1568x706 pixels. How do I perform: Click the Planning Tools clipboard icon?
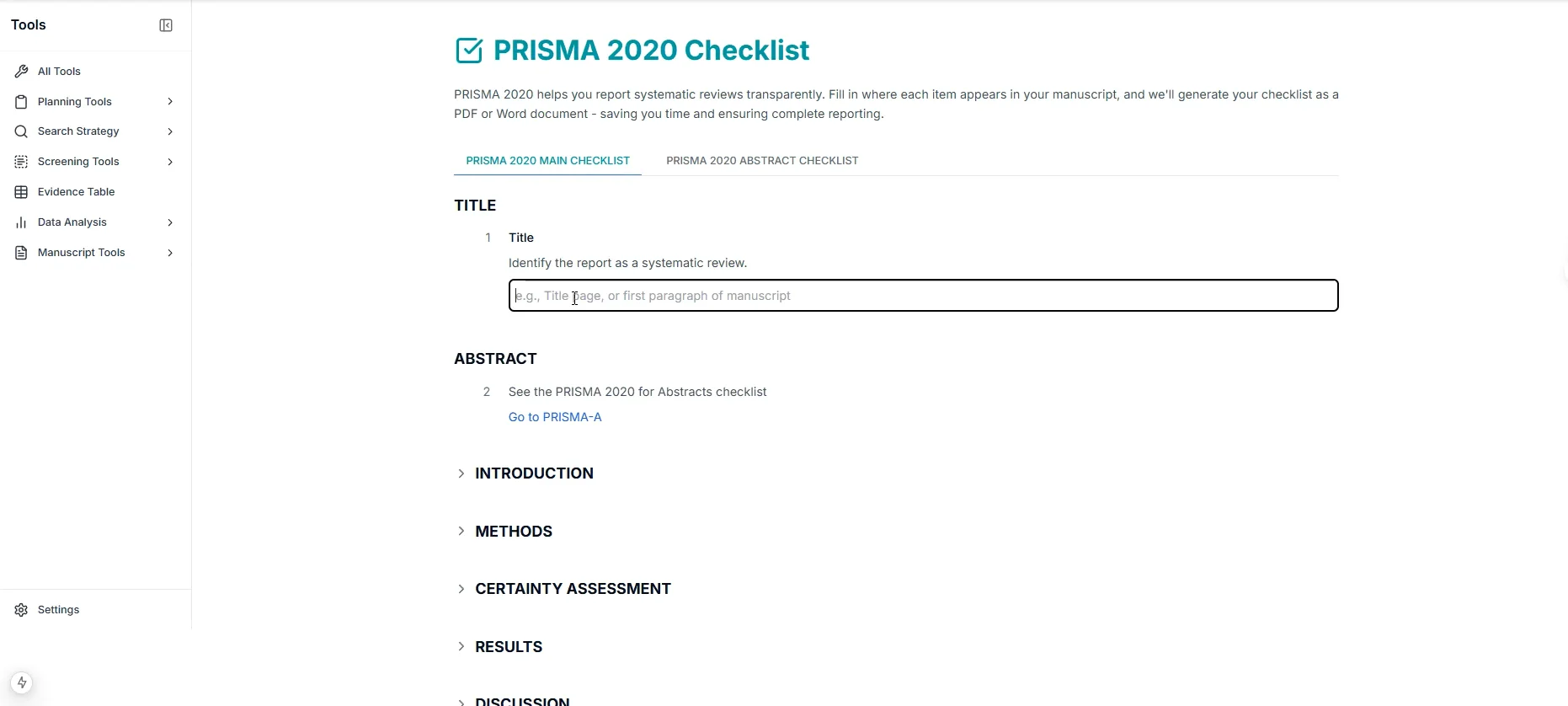coord(22,102)
